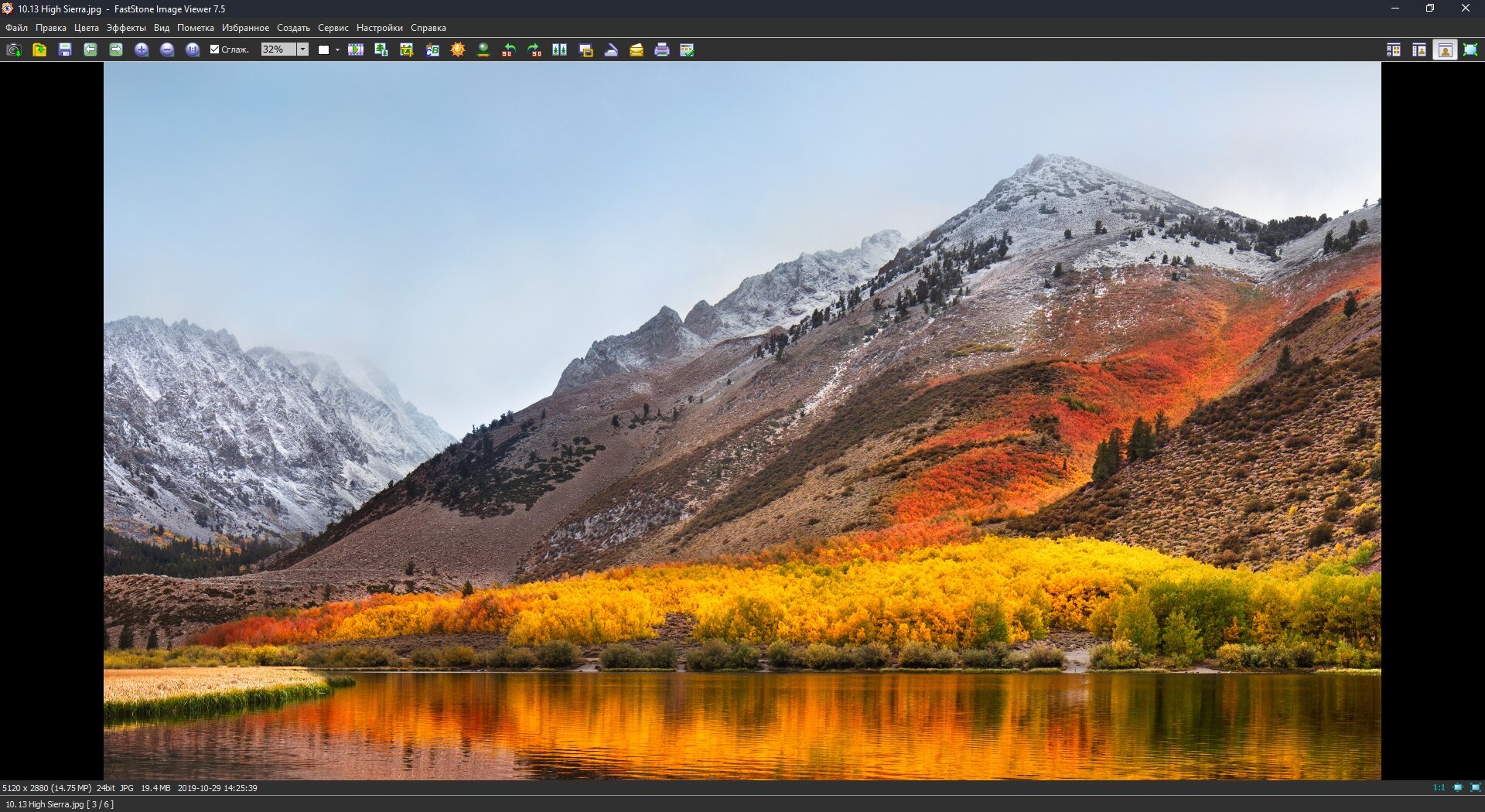Open the Избранное menu
This screenshot has height=812, width=1485.
tap(246, 28)
